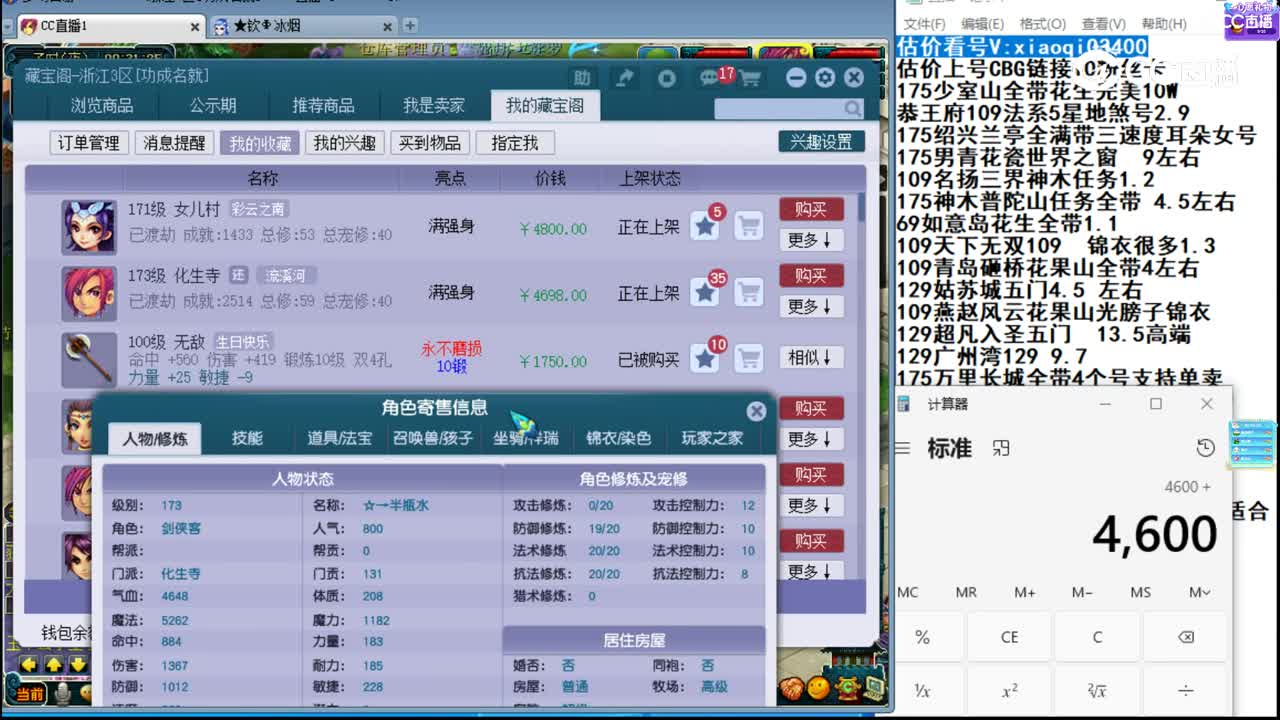Switch to the 公示期 tab
Viewport: 1280px width, 720px height.
[213, 105]
